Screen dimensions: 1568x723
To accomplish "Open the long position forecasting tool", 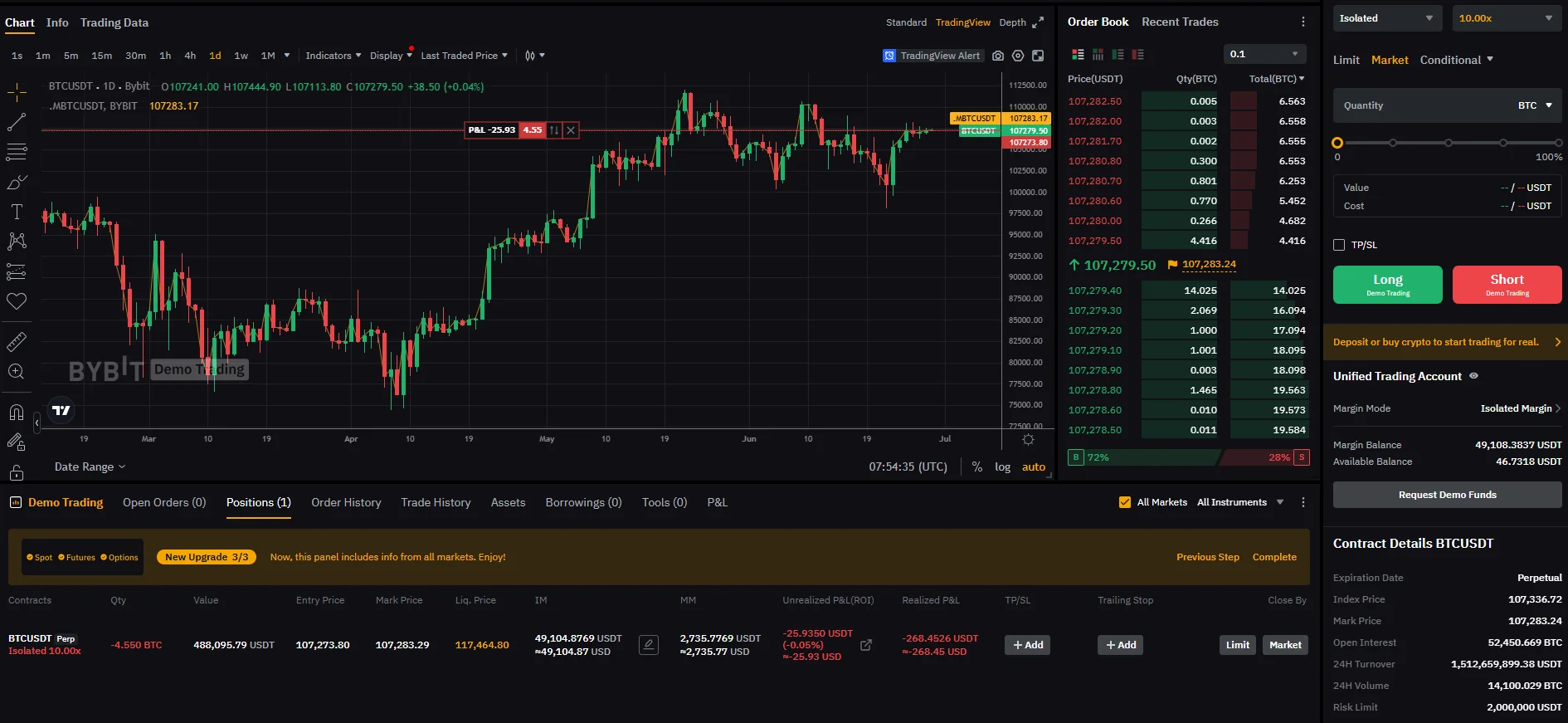I will [17, 271].
